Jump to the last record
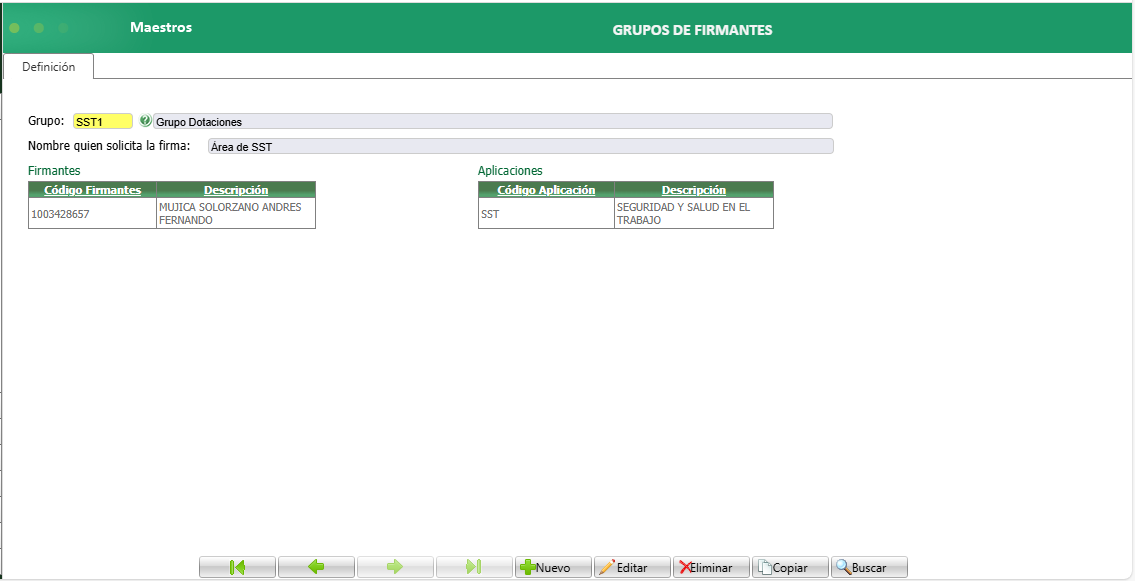The height and width of the screenshot is (581, 1135). coord(474,567)
